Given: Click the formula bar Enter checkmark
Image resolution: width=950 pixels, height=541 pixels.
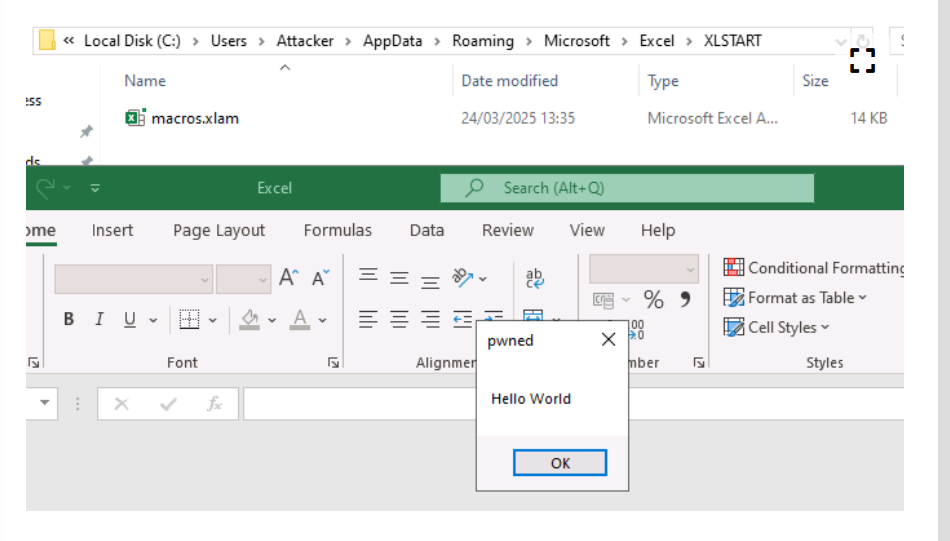Looking at the screenshot, I should coord(168,403).
